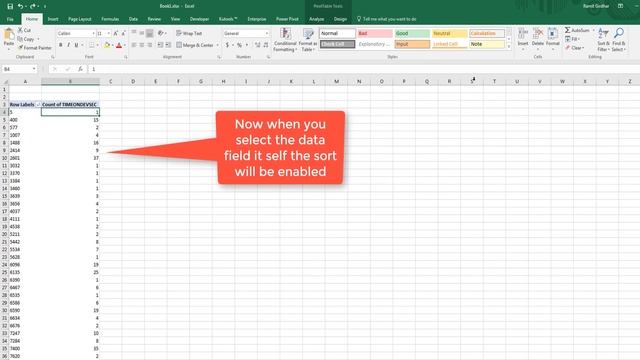The height and width of the screenshot is (360, 640).
Task: Apply the Good cell style
Action: (x=412, y=33)
